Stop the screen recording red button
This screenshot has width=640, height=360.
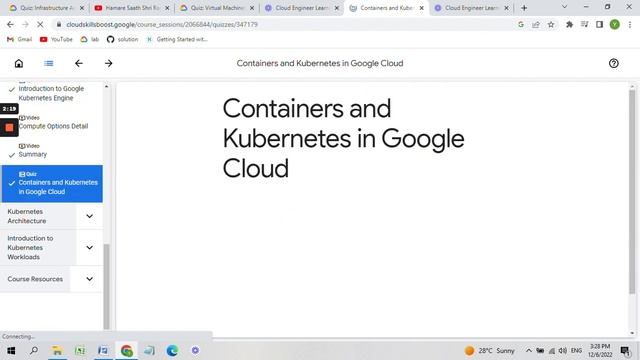[x=9, y=128]
